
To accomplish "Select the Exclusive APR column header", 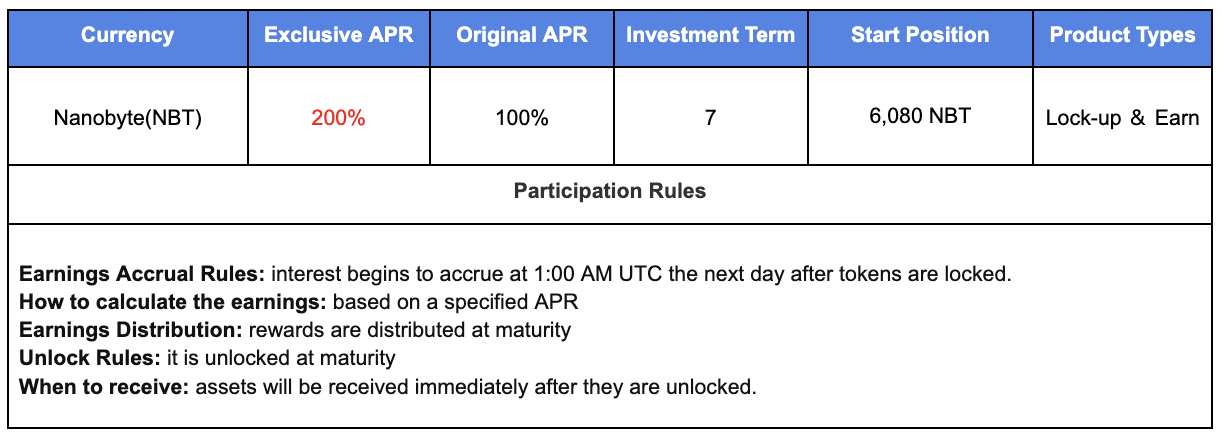I will coord(338,35).
